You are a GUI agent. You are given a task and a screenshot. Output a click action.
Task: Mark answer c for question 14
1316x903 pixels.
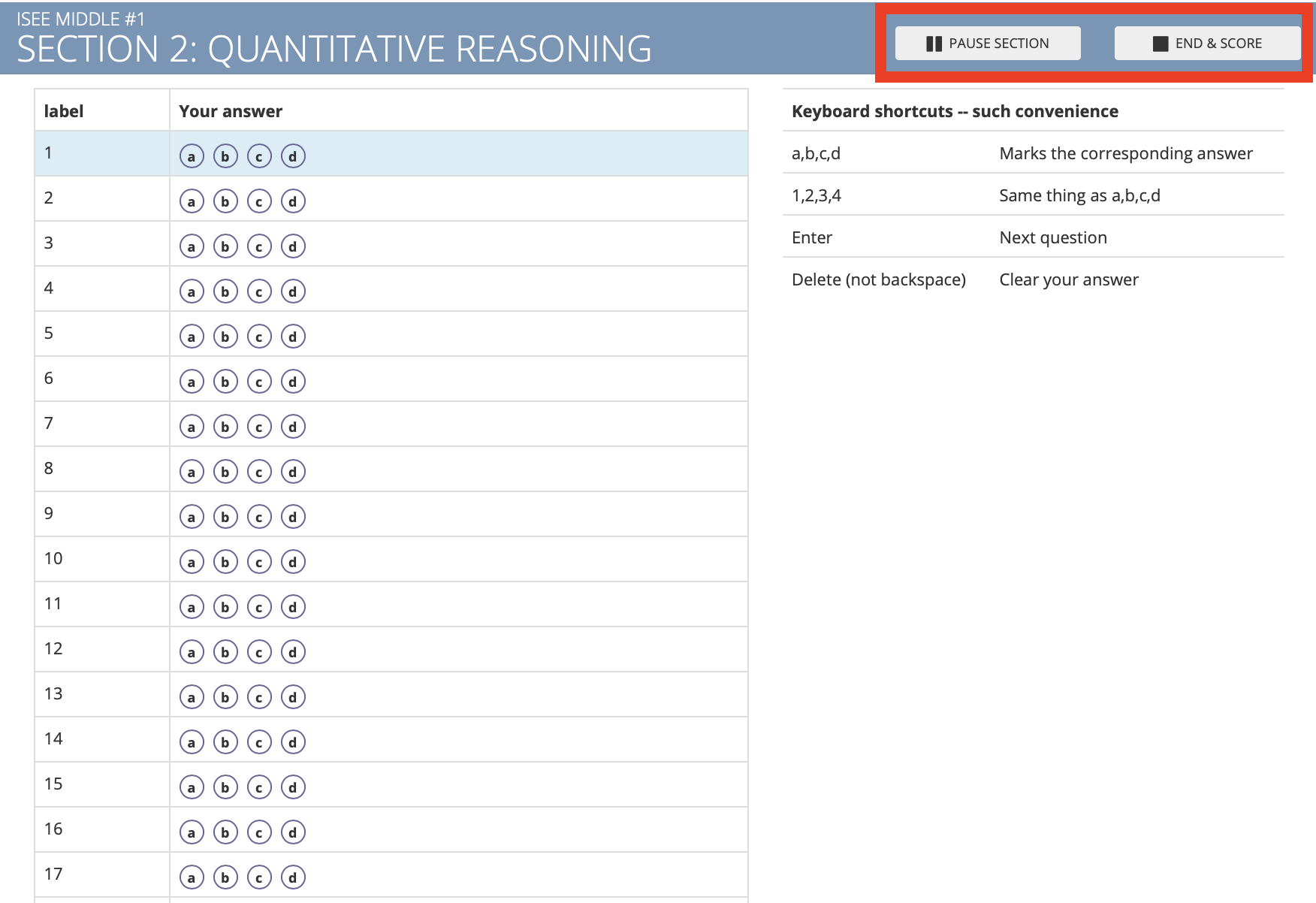point(259,742)
